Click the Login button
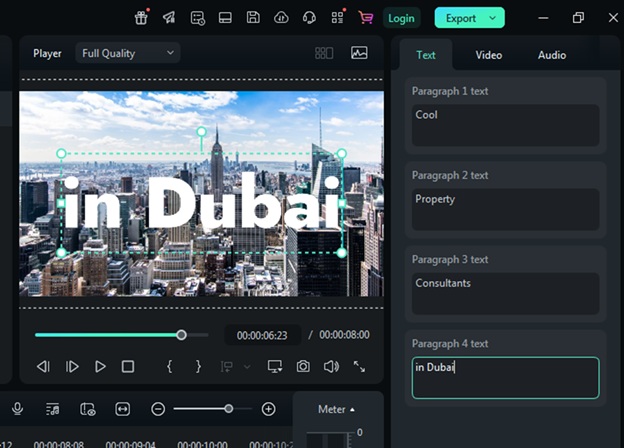The image size is (624, 448). [x=401, y=18]
